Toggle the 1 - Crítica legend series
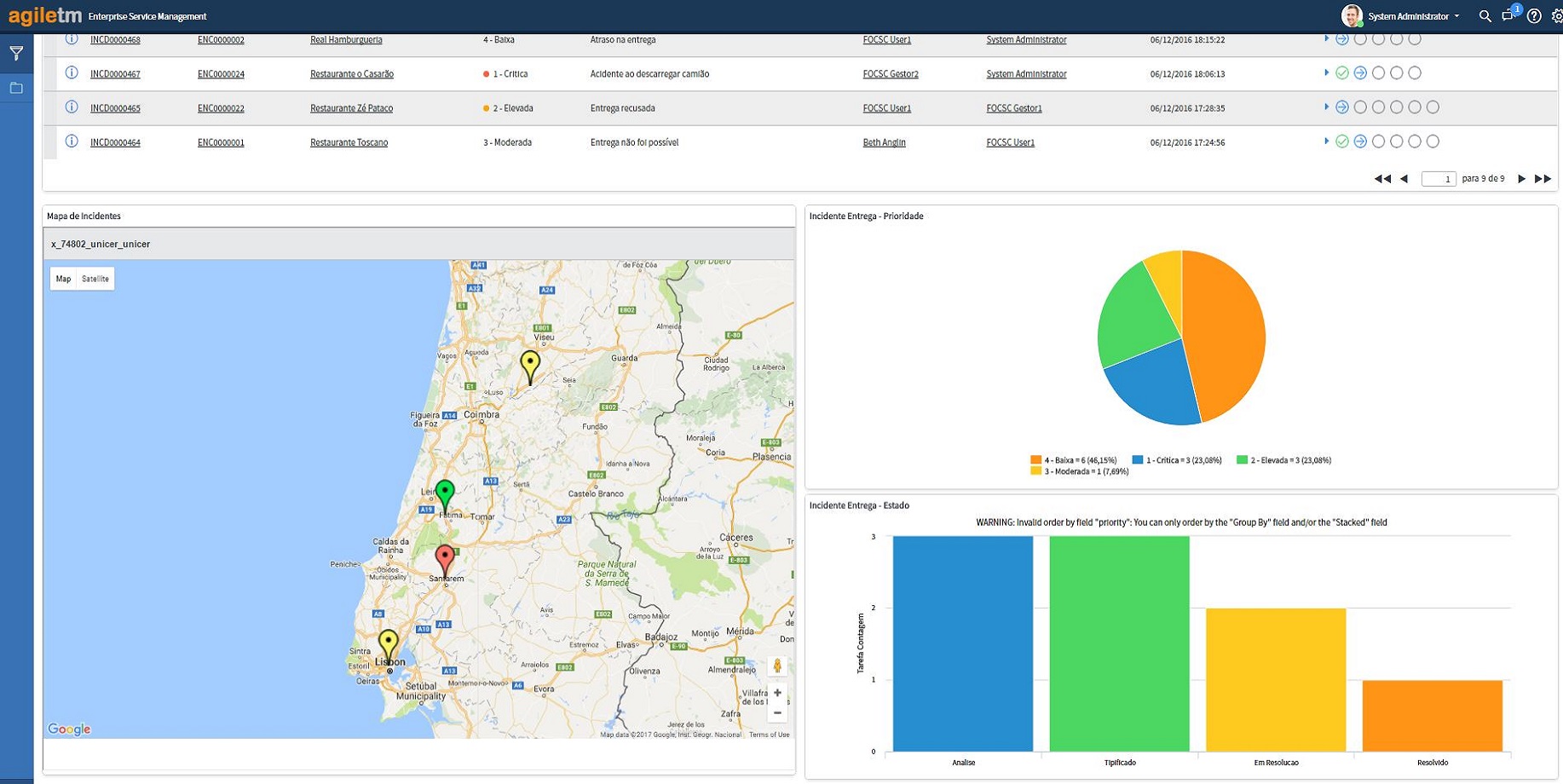This screenshot has height=784, width=1563. pos(1177,460)
